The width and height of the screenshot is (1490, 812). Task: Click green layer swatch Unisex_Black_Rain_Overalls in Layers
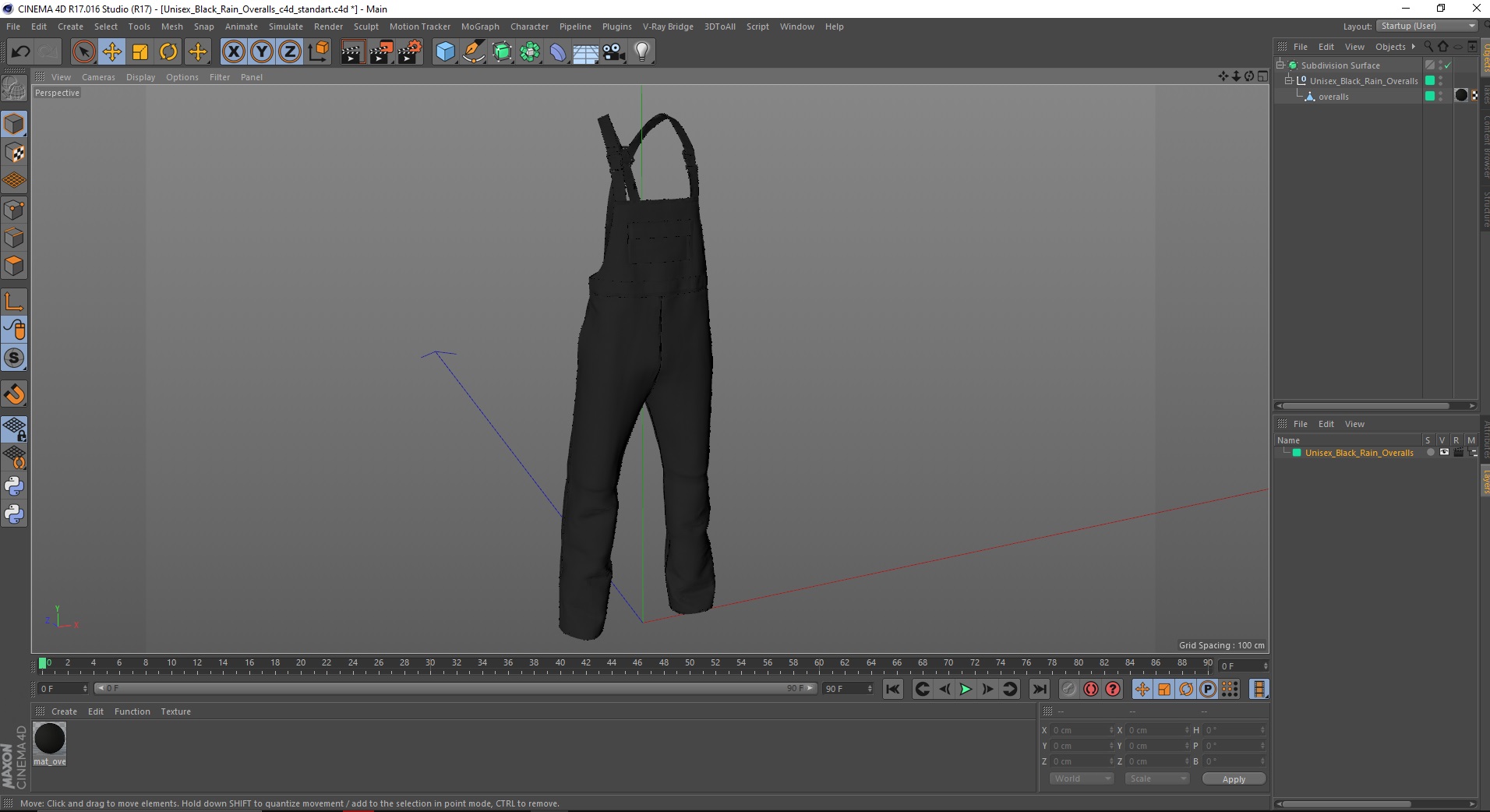[x=1297, y=453]
